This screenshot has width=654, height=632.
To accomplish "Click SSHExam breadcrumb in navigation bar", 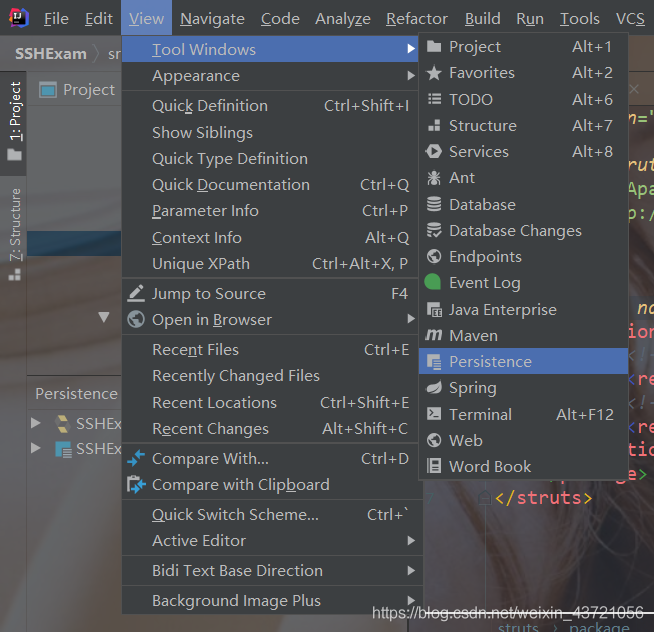I will click(x=50, y=54).
